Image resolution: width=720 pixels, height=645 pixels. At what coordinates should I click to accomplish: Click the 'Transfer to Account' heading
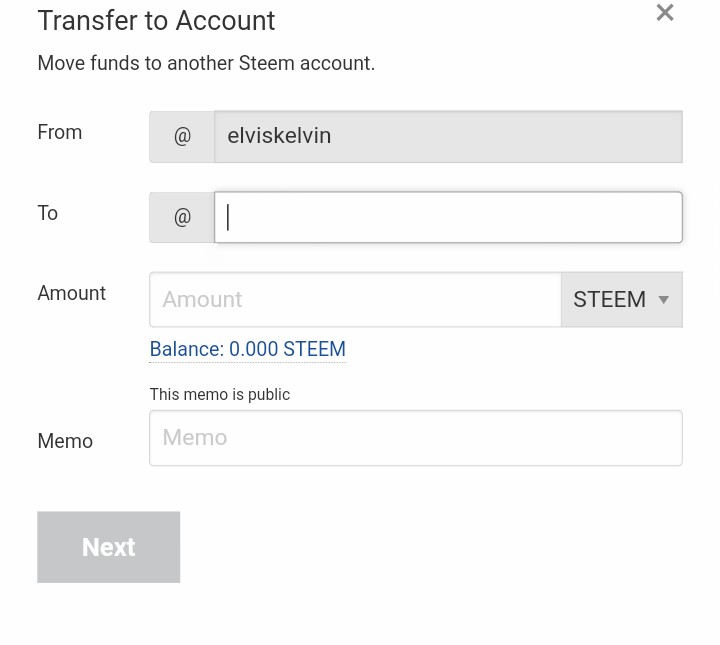(156, 20)
